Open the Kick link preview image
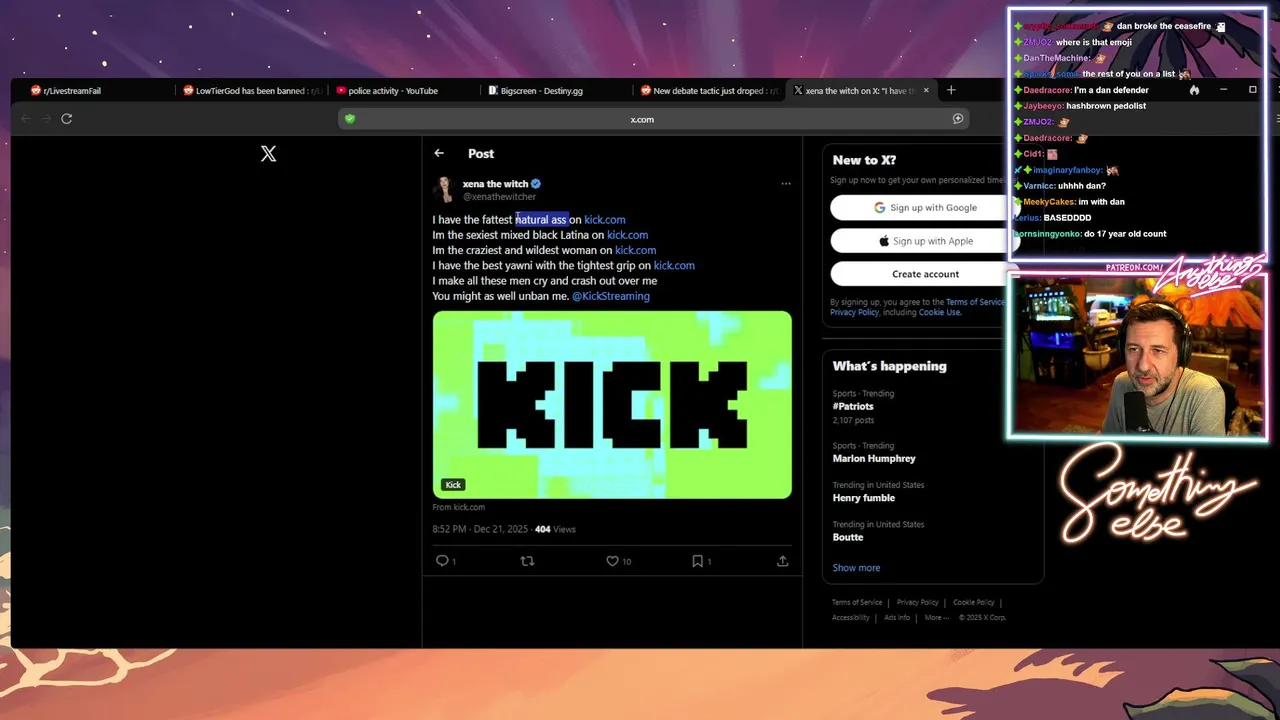Viewport: 1280px width, 720px height. (612, 404)
